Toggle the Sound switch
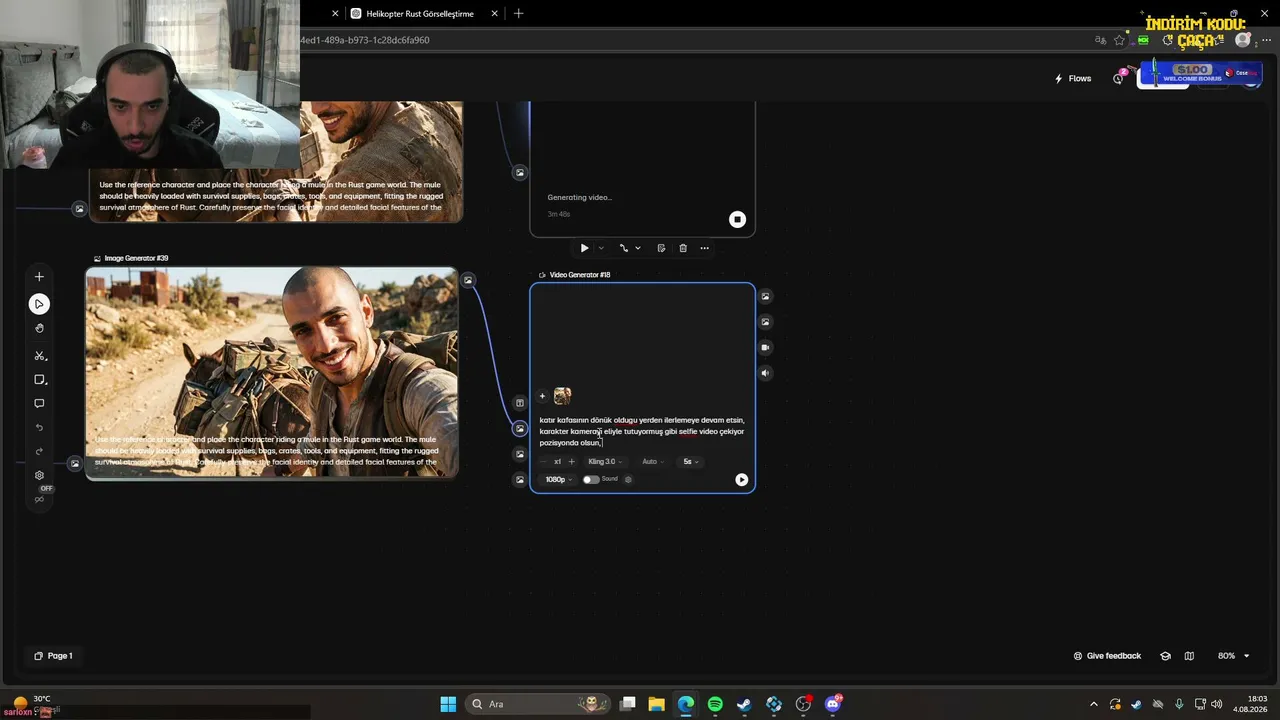Screen dimensions: 1280x720 pyautogui.click(x=591, y=480)
